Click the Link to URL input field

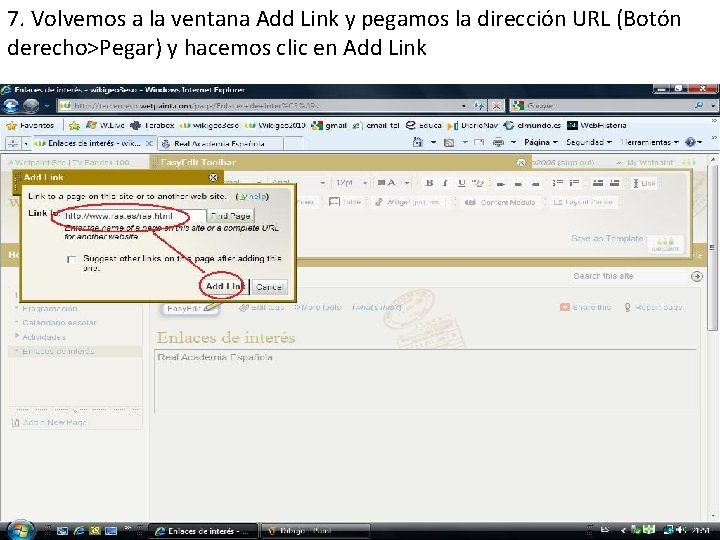(134, 216)
